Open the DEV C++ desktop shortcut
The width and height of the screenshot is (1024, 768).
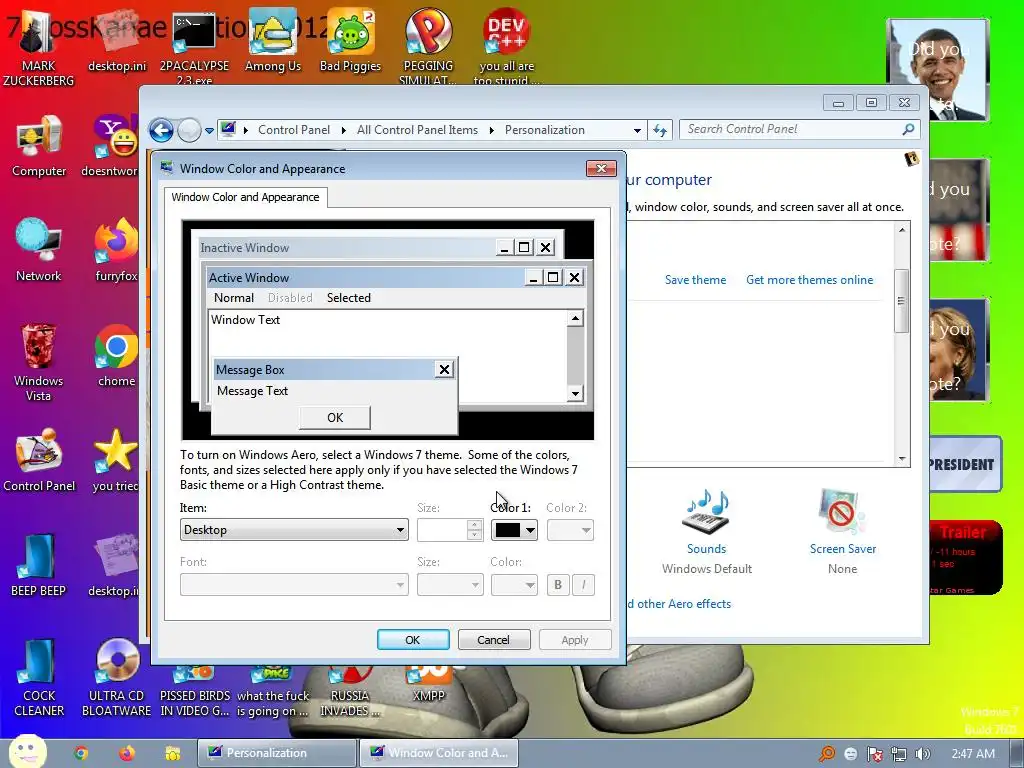point(507,48)
